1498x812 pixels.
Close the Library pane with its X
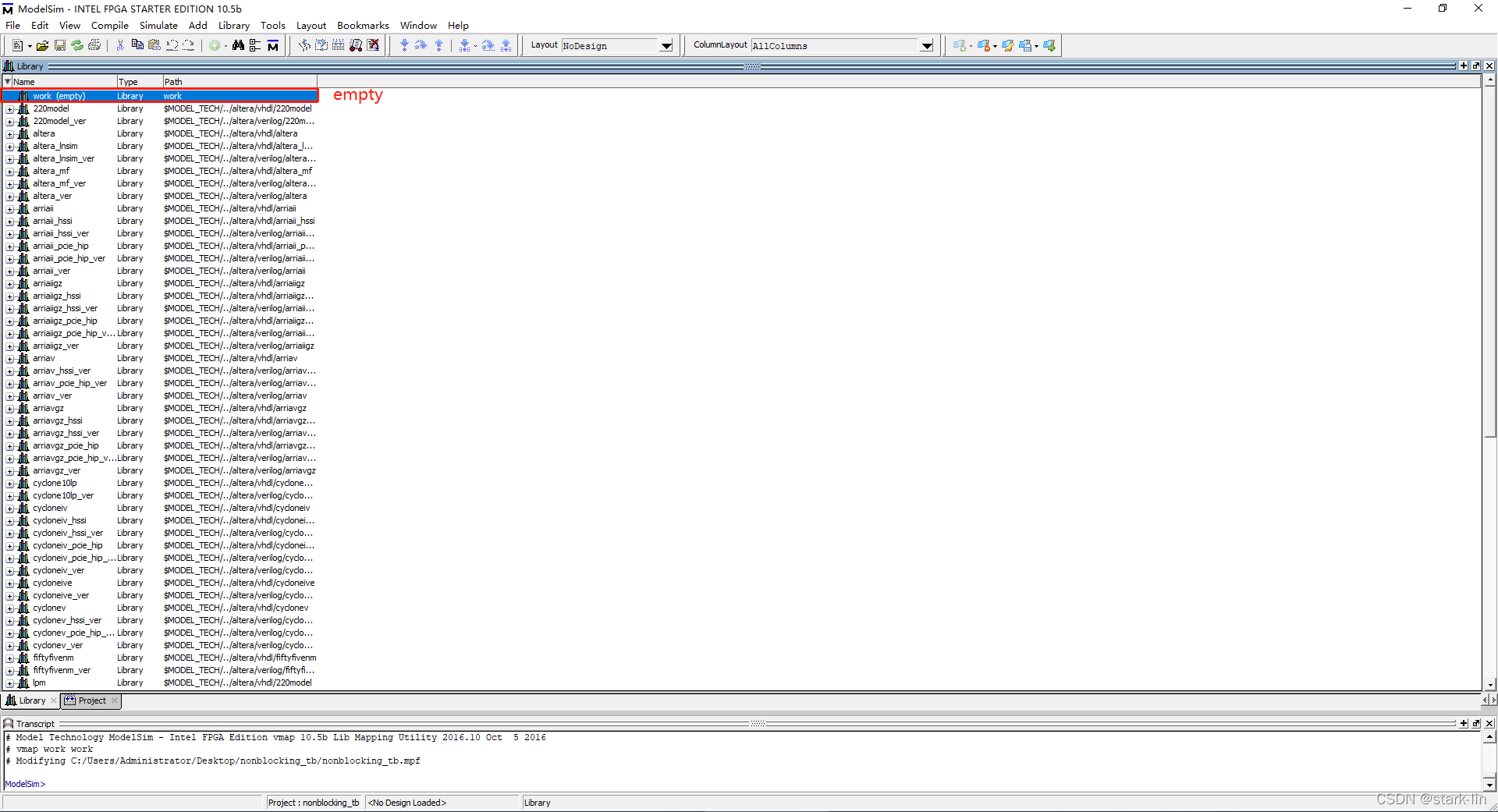coord(1489,66)
